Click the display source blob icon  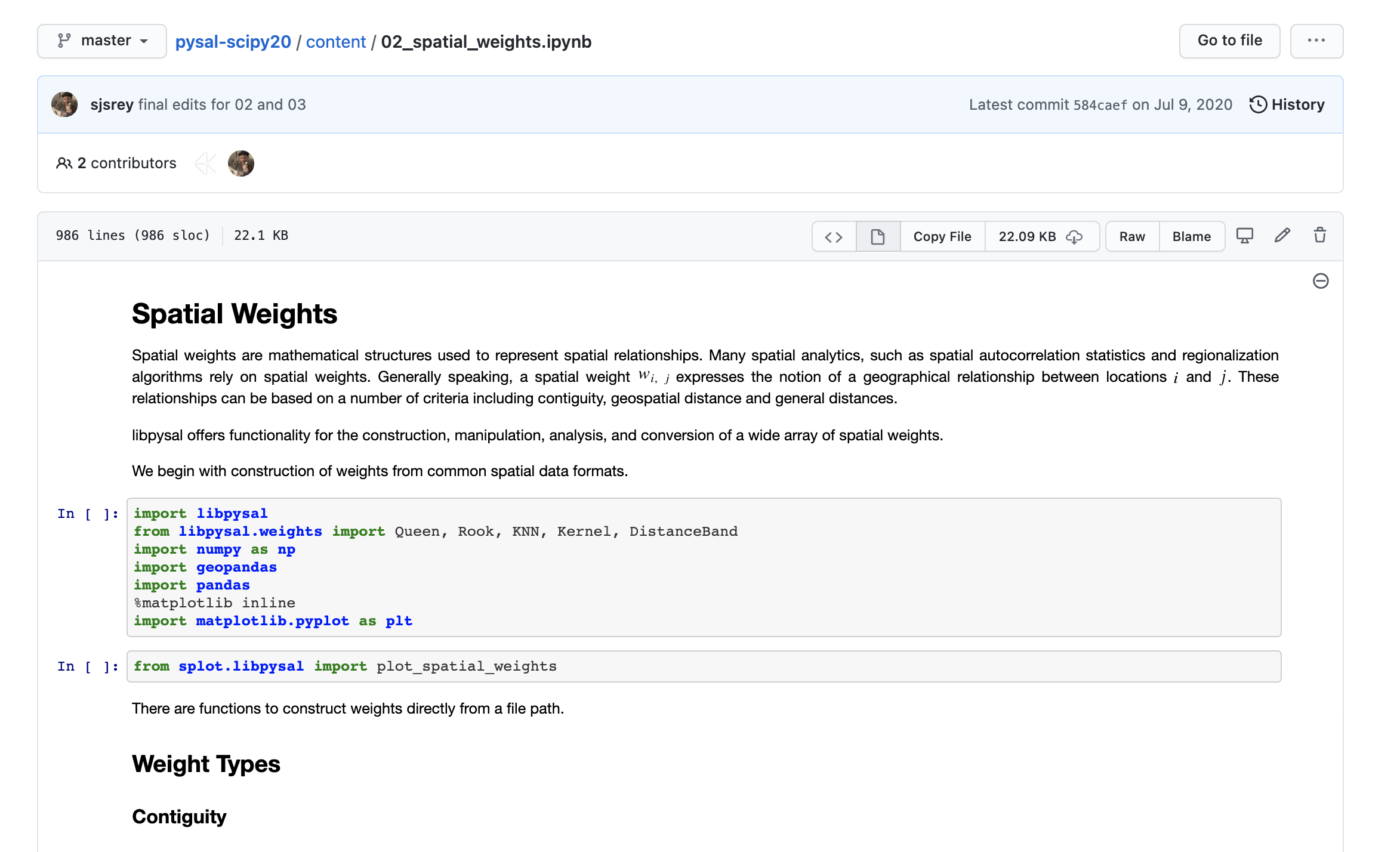click(x=834, y=237)
